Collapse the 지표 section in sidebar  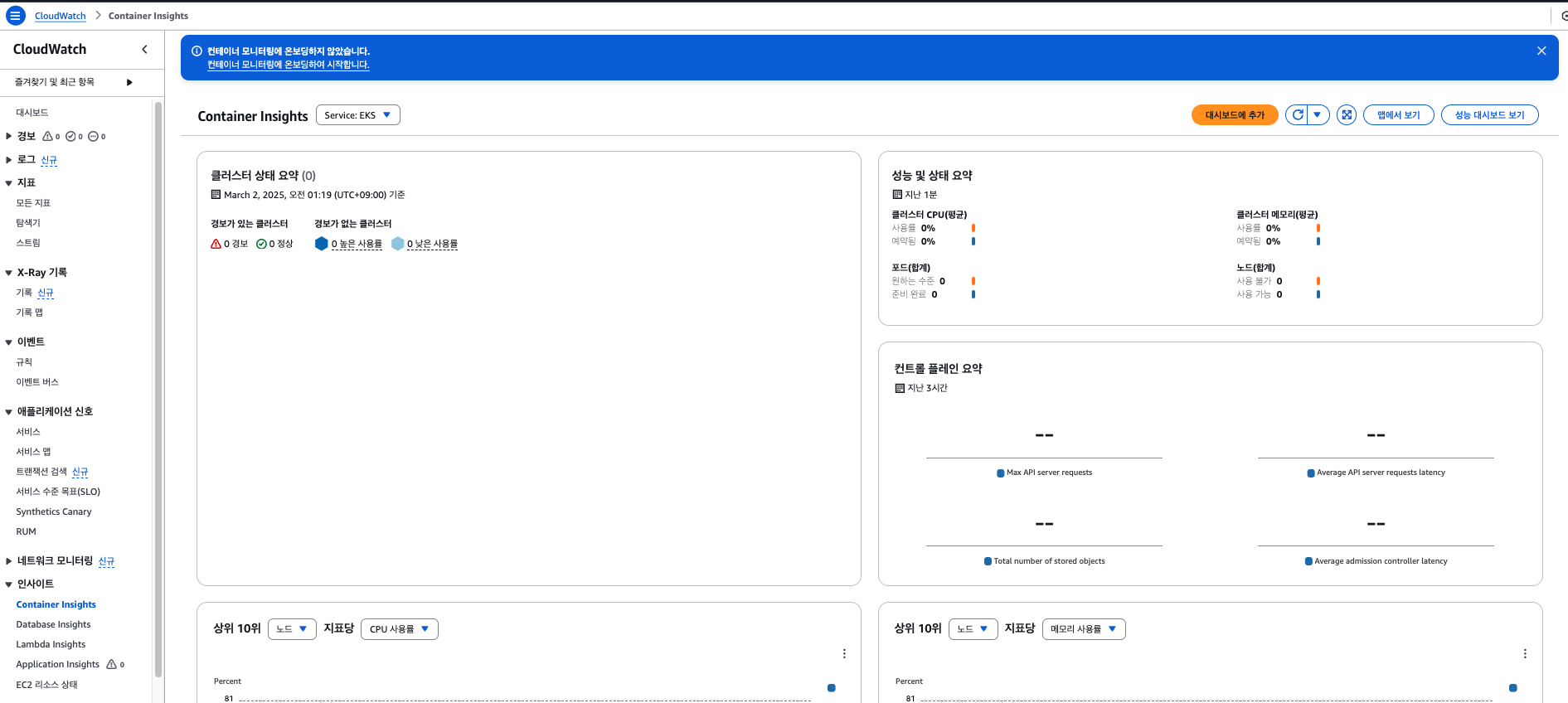tap(9, 183)
